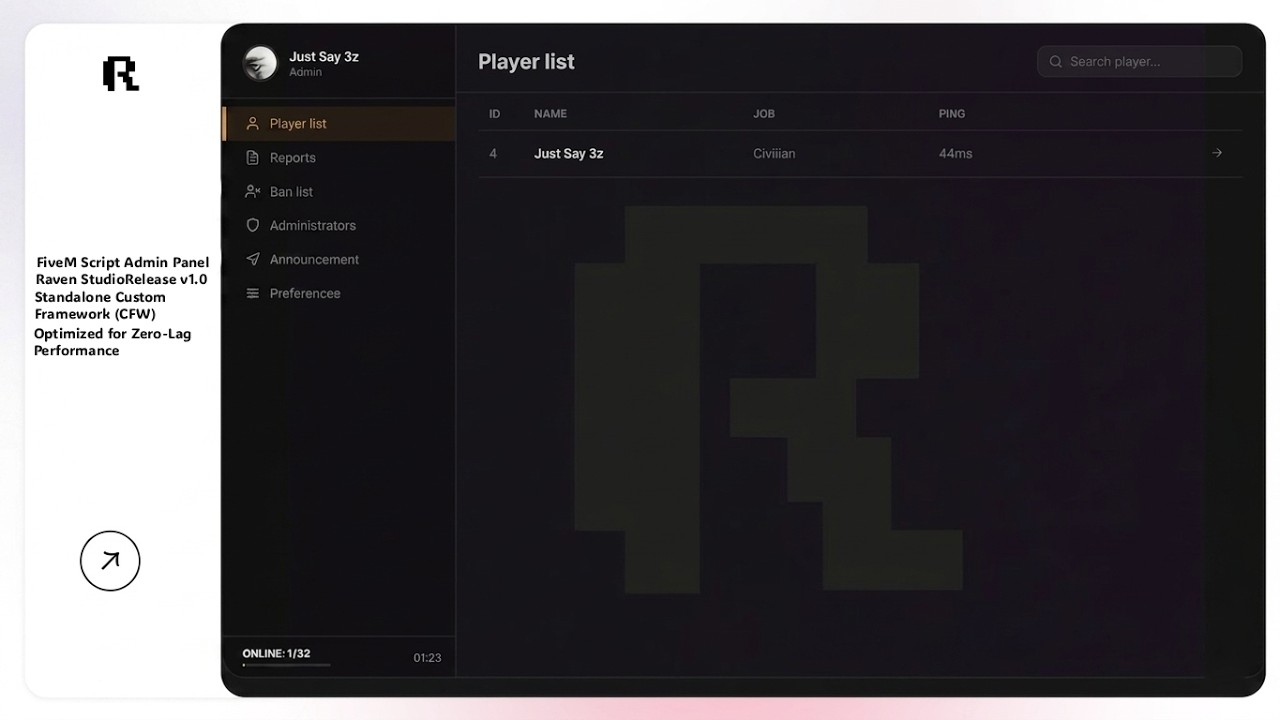Click the ID column header
The width and height of the screenshot is (1280, 720).
(494, 114)
